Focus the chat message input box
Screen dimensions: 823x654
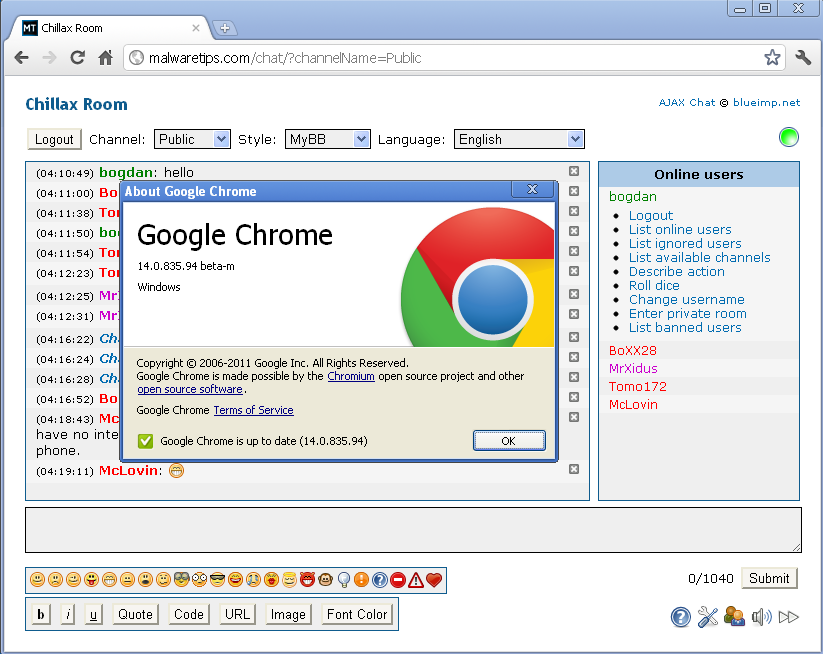click(413, 530)
